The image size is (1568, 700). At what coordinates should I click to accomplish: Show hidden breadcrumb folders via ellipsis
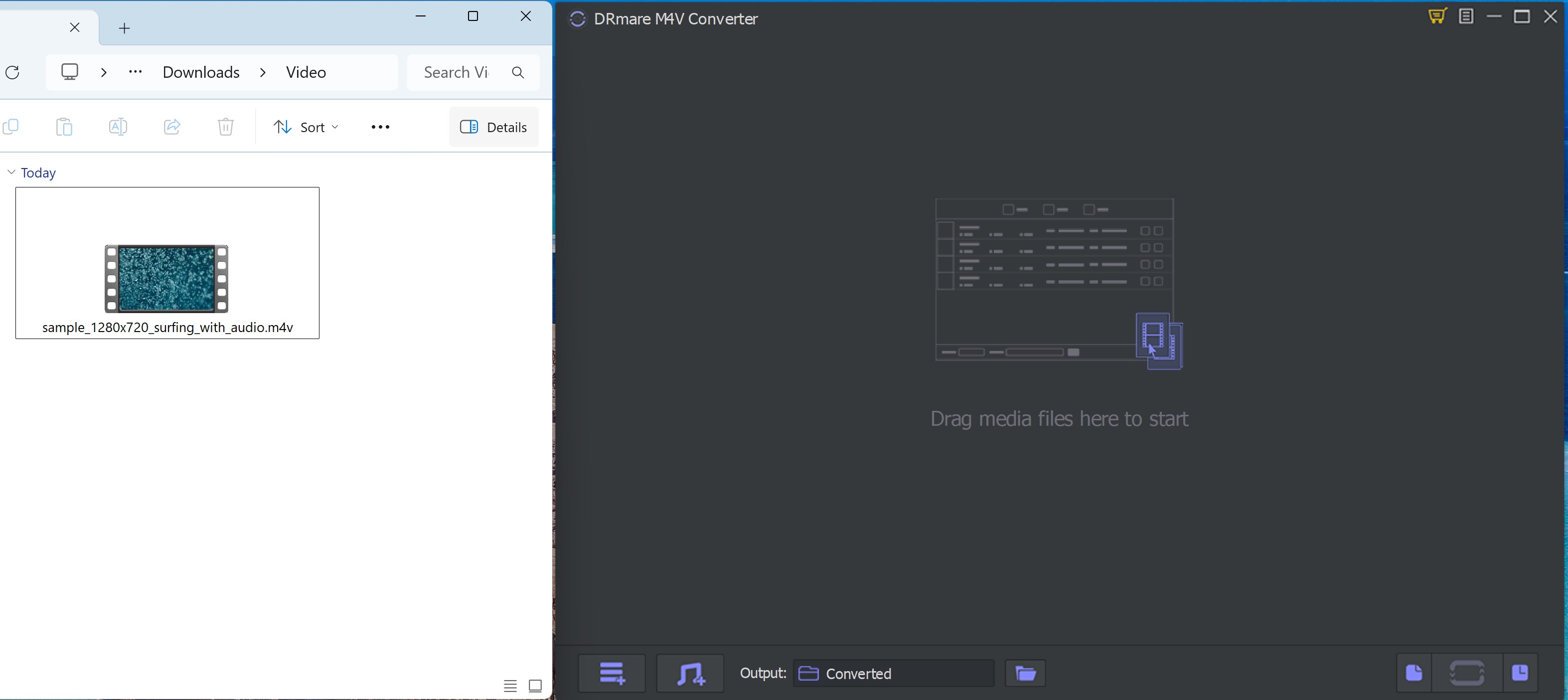(x=135, y=72)
